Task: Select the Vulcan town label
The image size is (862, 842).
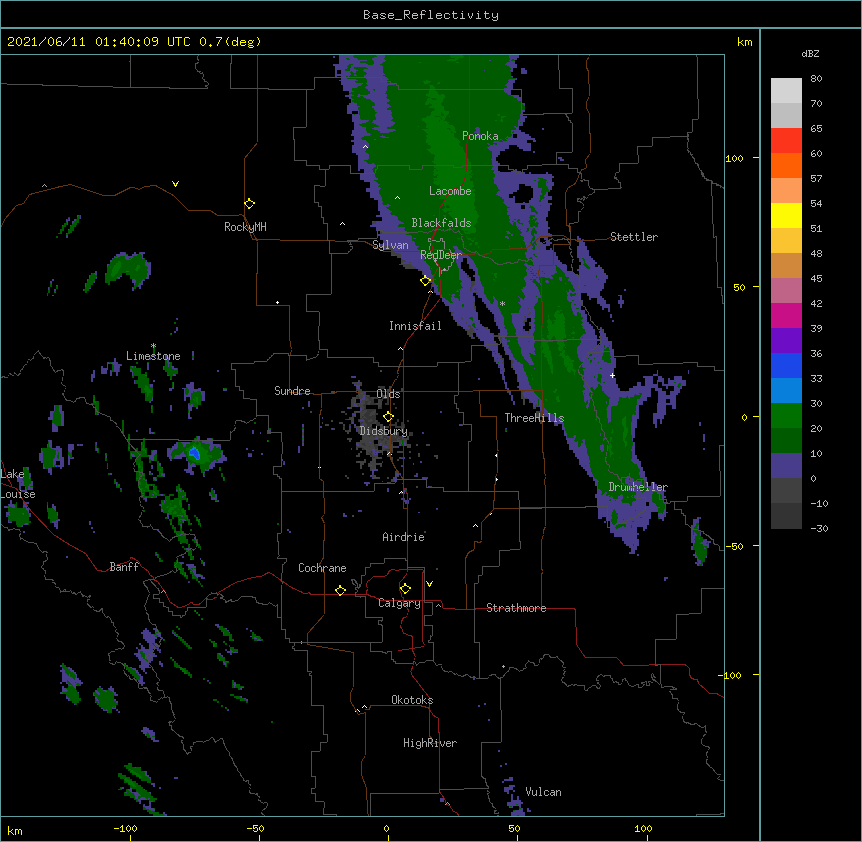Action: 543,792
